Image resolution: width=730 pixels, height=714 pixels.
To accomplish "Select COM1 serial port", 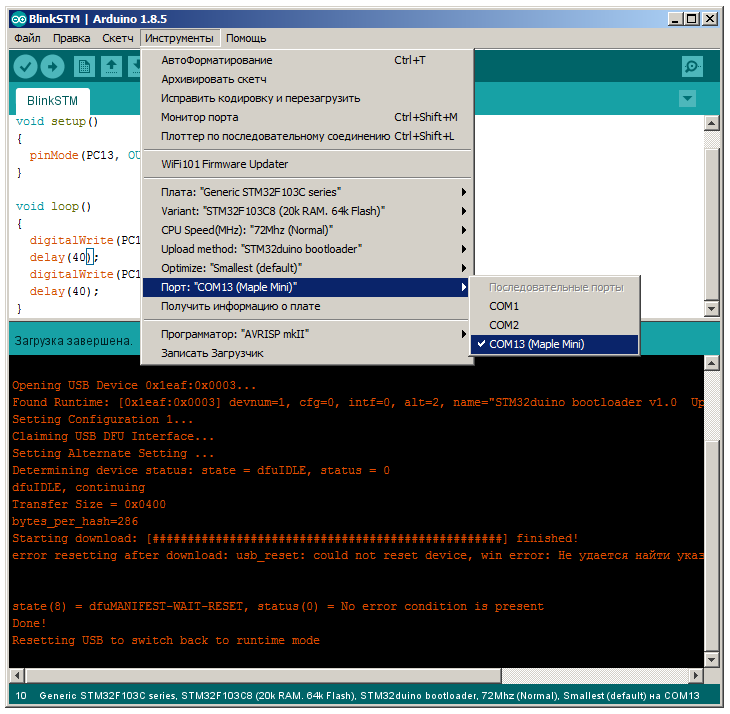I will [x=554, y=306].
